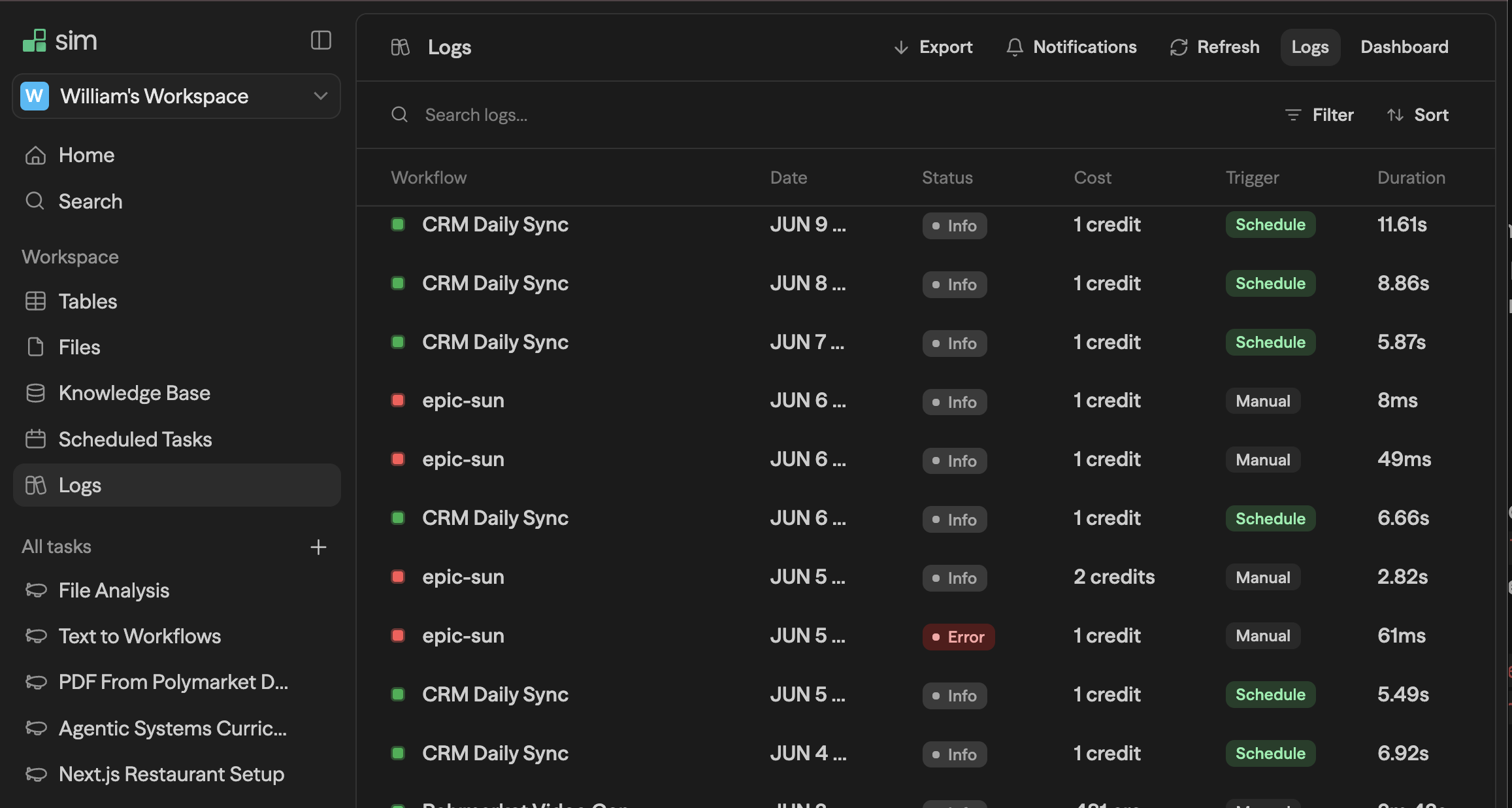Image resolution: width=1512 pixels, height=808 pixels.
Task: Click the Tables grid icon
Action: pos(35,301)
